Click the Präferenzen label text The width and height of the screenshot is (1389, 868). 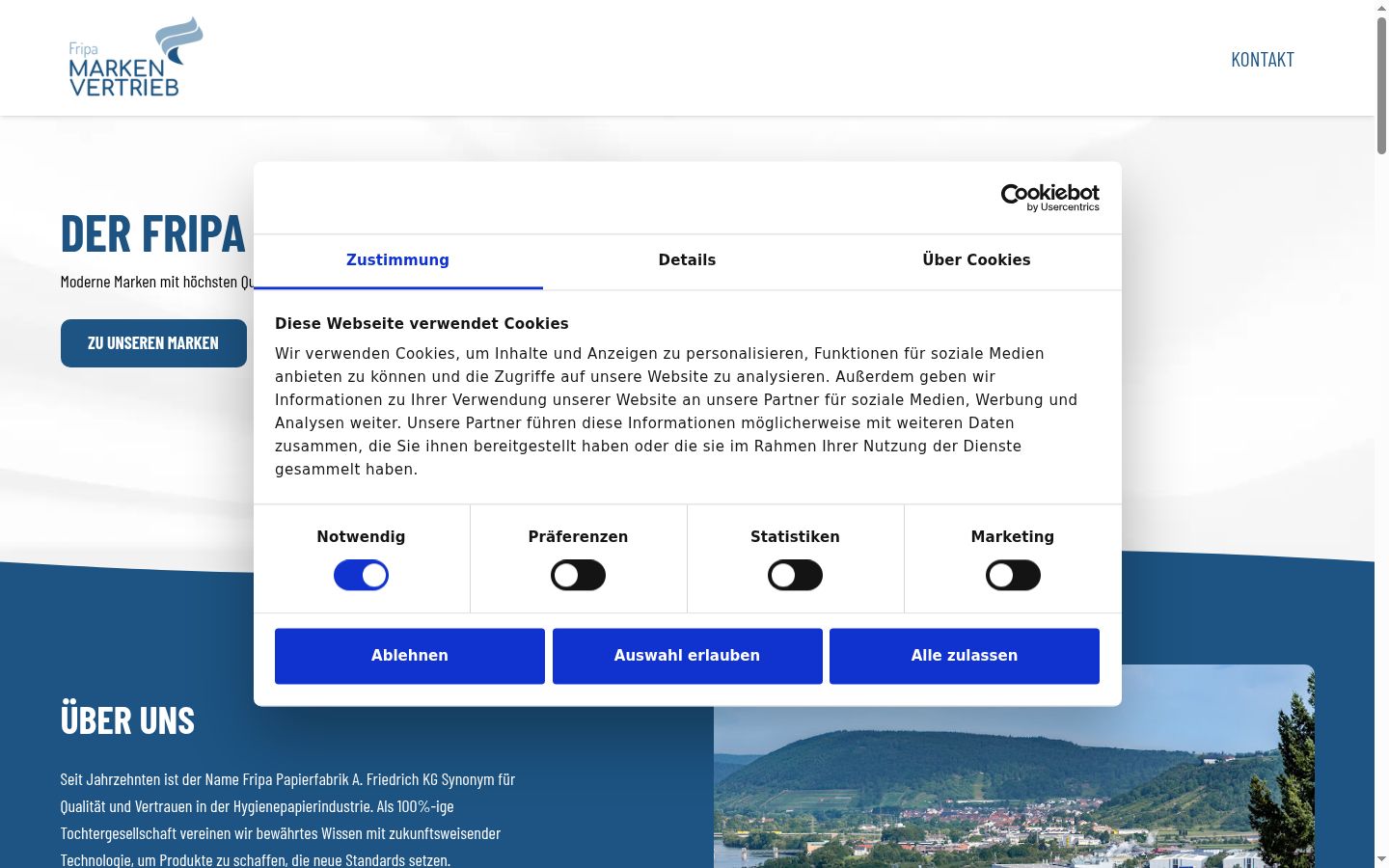click(578, 537)
